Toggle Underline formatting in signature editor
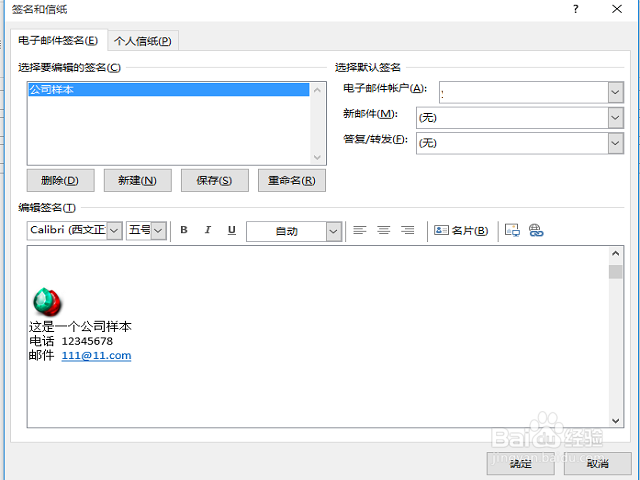 pos(231,230)
